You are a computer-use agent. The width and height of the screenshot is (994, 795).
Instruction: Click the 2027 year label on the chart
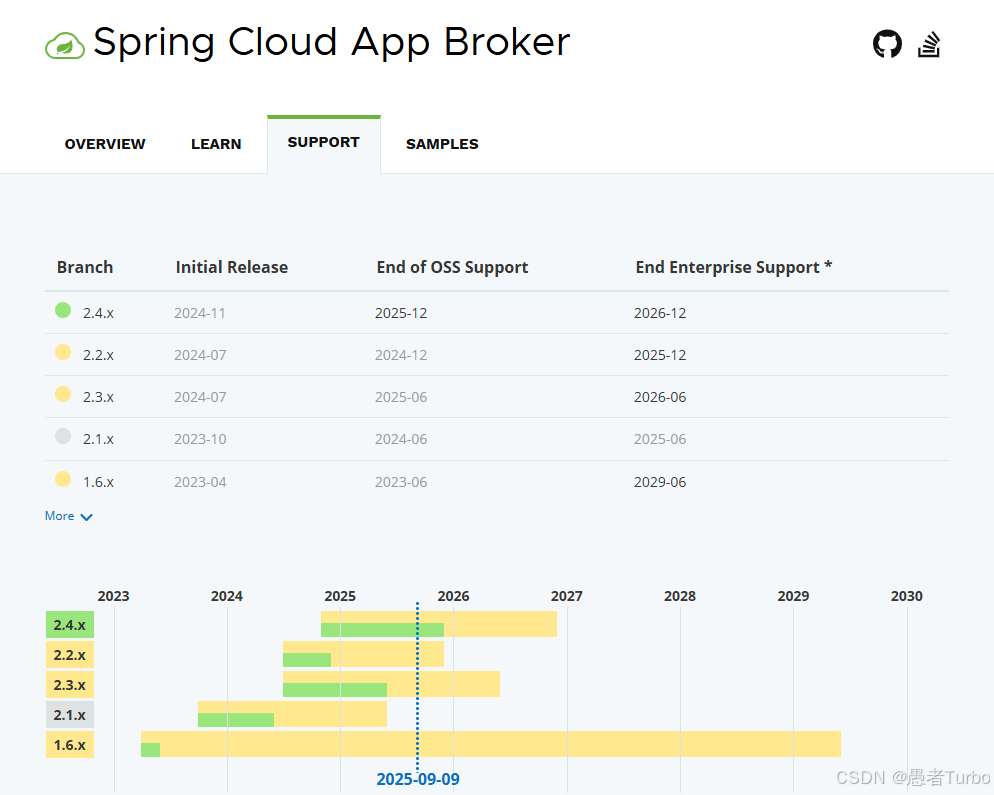567,596
